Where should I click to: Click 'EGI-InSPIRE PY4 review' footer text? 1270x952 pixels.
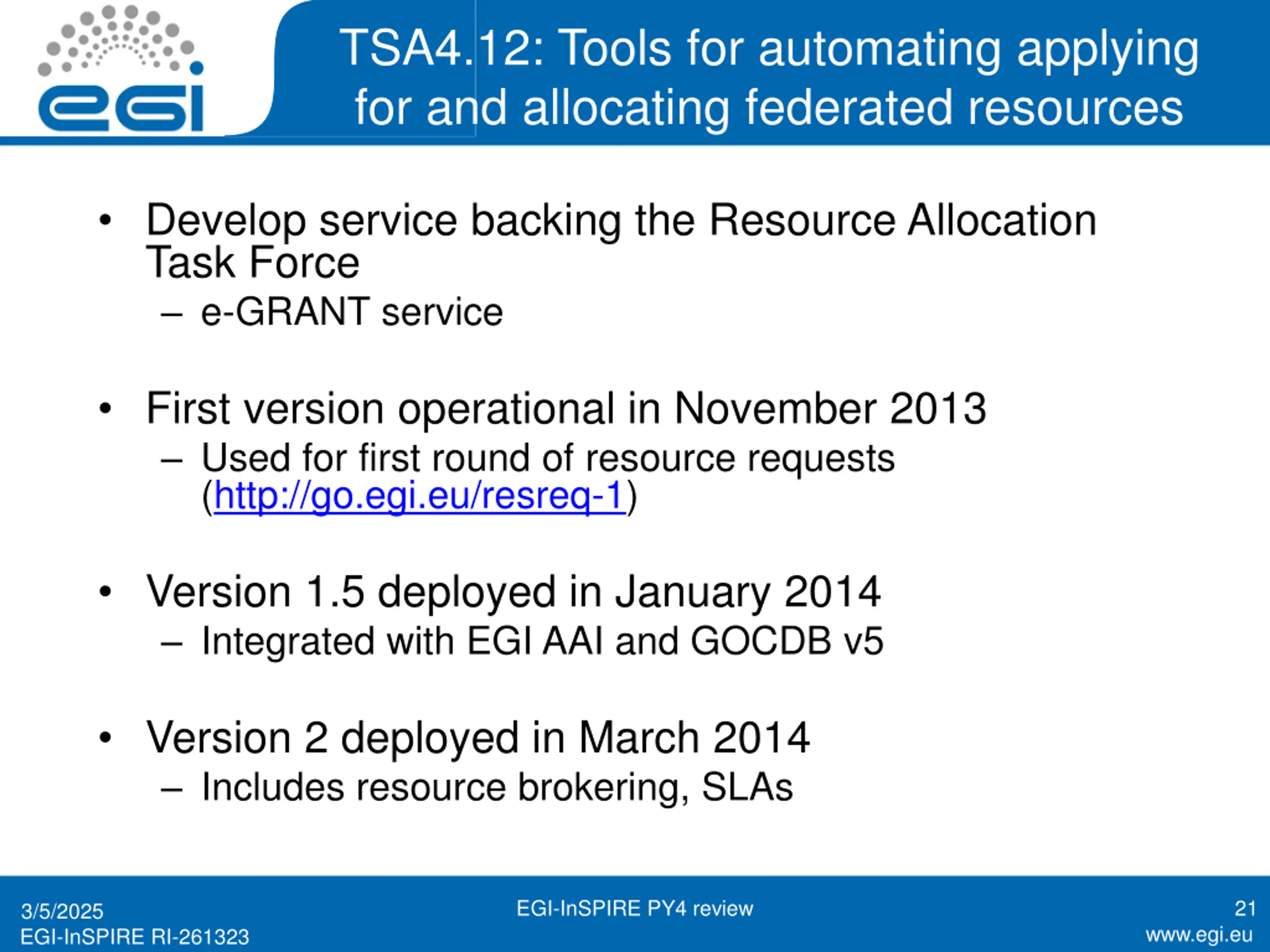click(x=635, y=909)
